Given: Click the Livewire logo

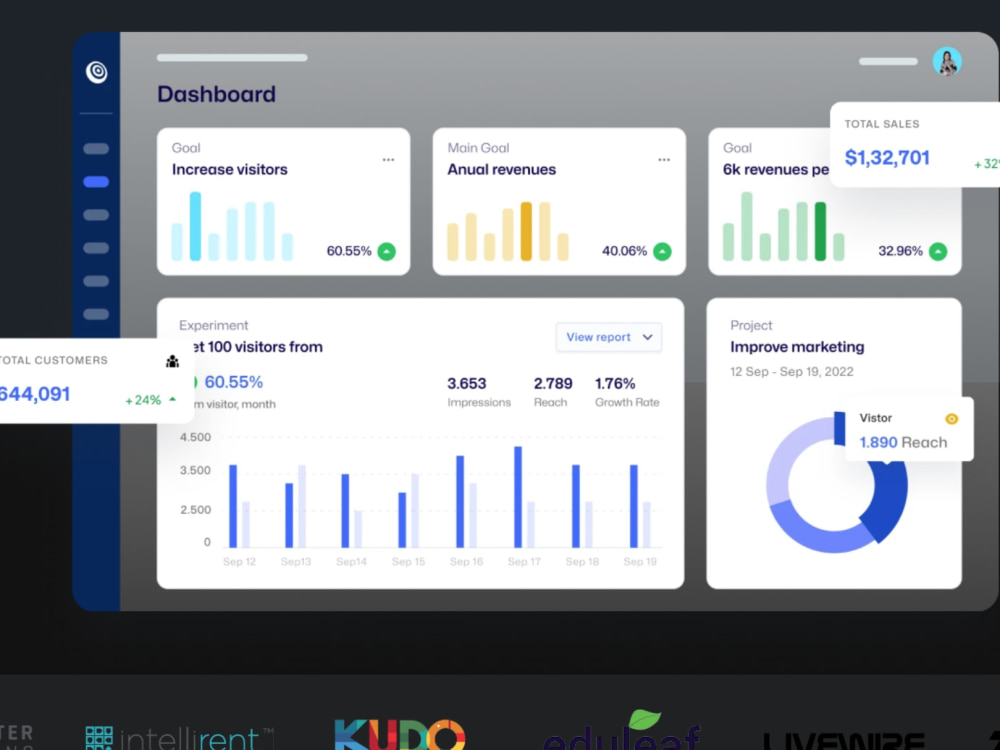Looking at the screenshot, I should tap(843, 741).
